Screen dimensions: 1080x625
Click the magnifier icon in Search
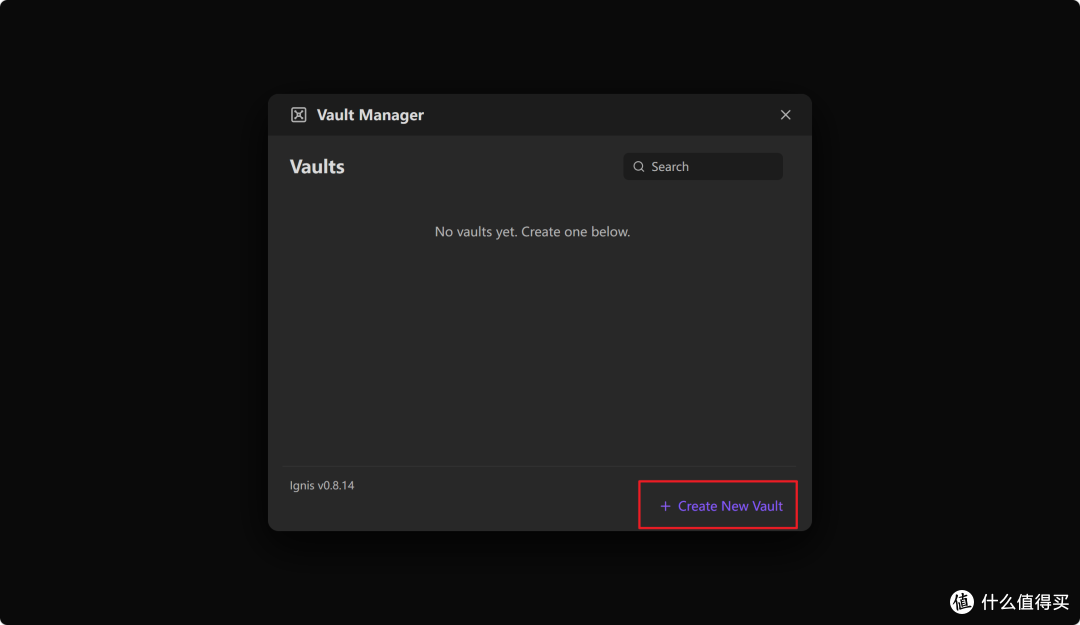(638, 167)
